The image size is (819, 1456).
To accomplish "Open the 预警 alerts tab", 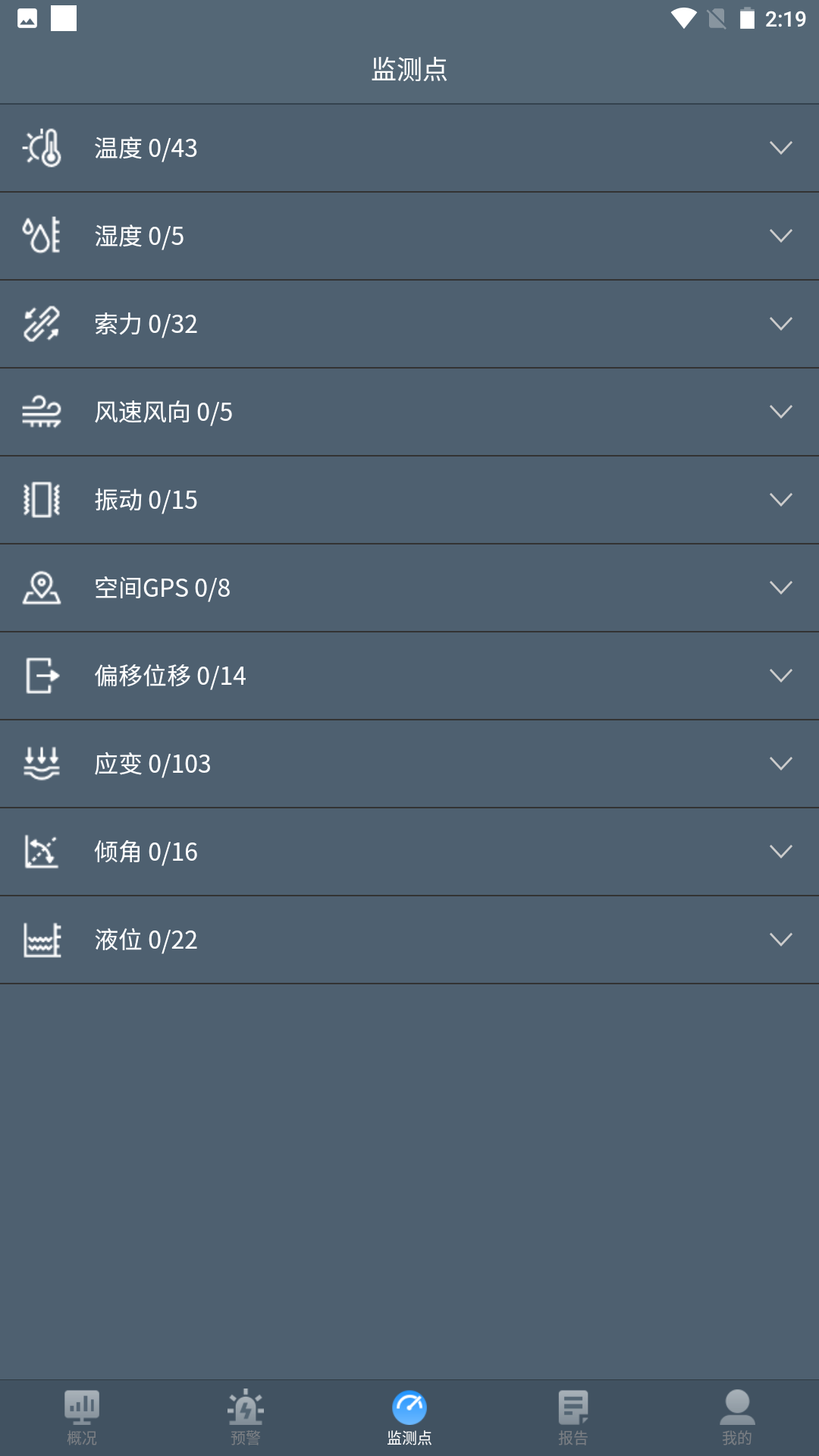I will coord(246,1417).
